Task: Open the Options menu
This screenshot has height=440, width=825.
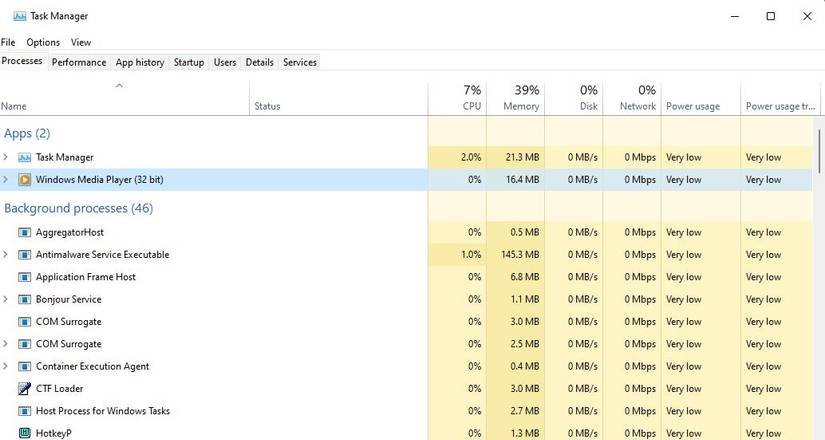Action: [43, 42]
